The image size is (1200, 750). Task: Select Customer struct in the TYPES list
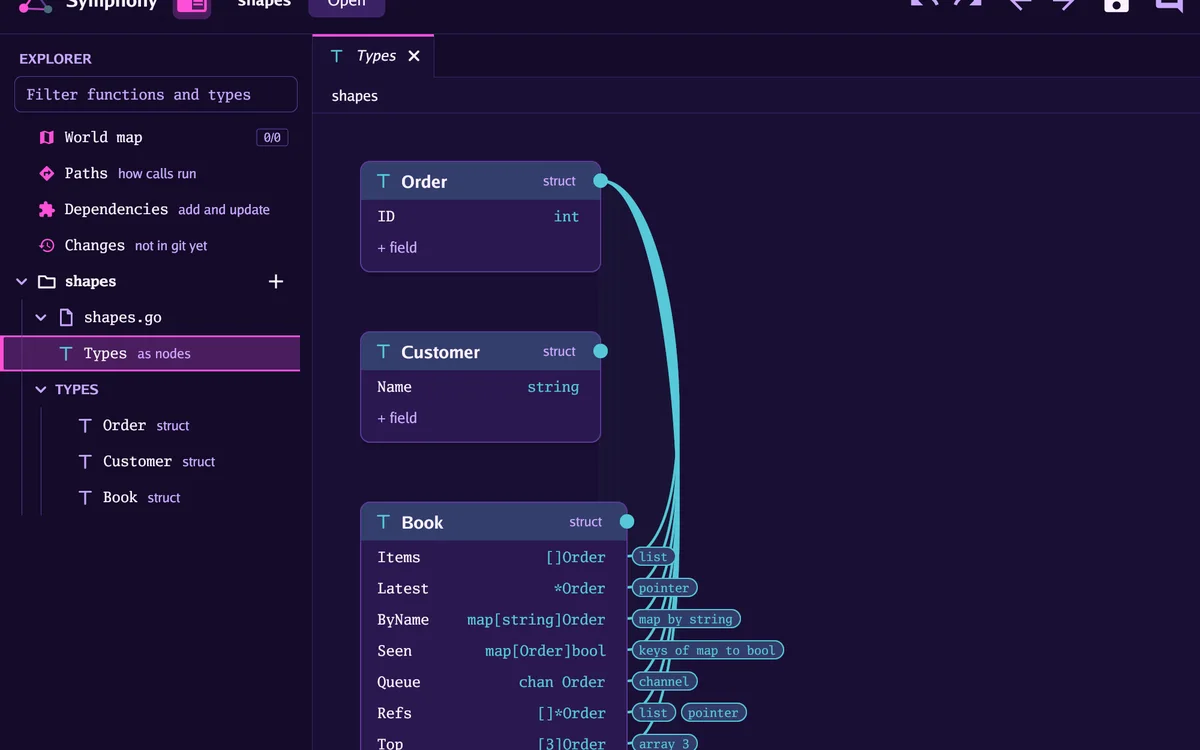pyautogui.click(x=150, y=461)
